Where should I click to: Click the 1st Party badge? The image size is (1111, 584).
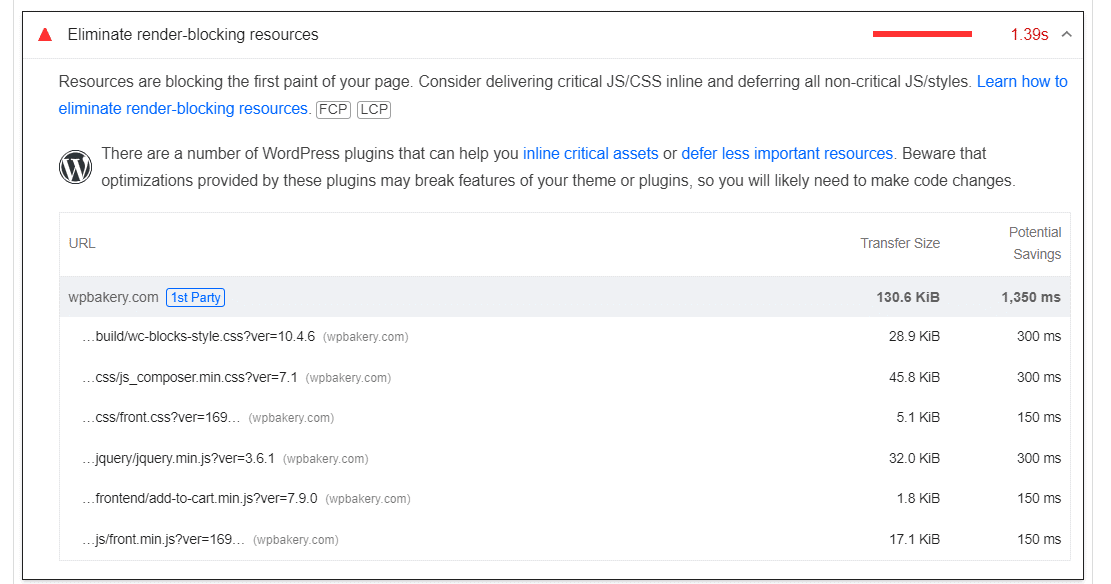(x=196, y=297)
